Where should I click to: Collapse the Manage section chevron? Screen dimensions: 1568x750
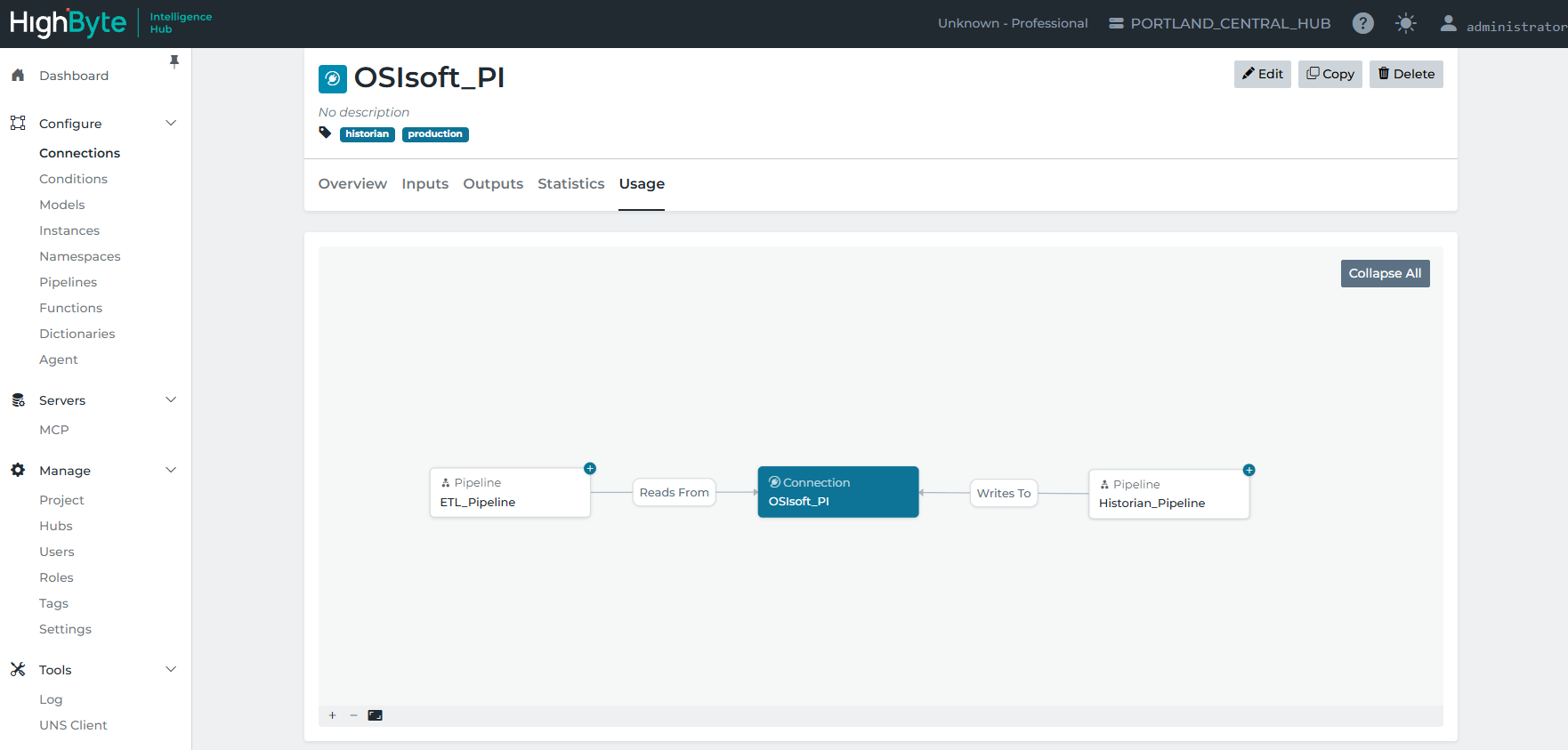[x=171, y=470]
